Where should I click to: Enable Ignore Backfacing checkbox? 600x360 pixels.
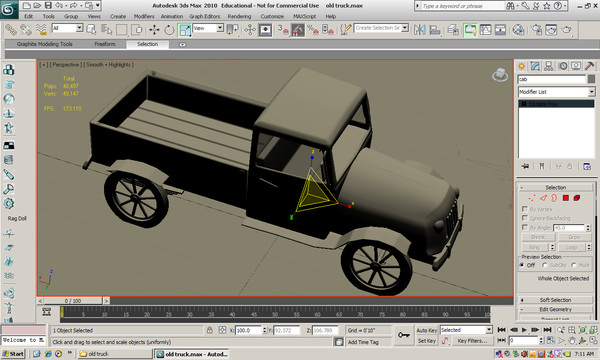pyautogui.click(x=525, y=218)
